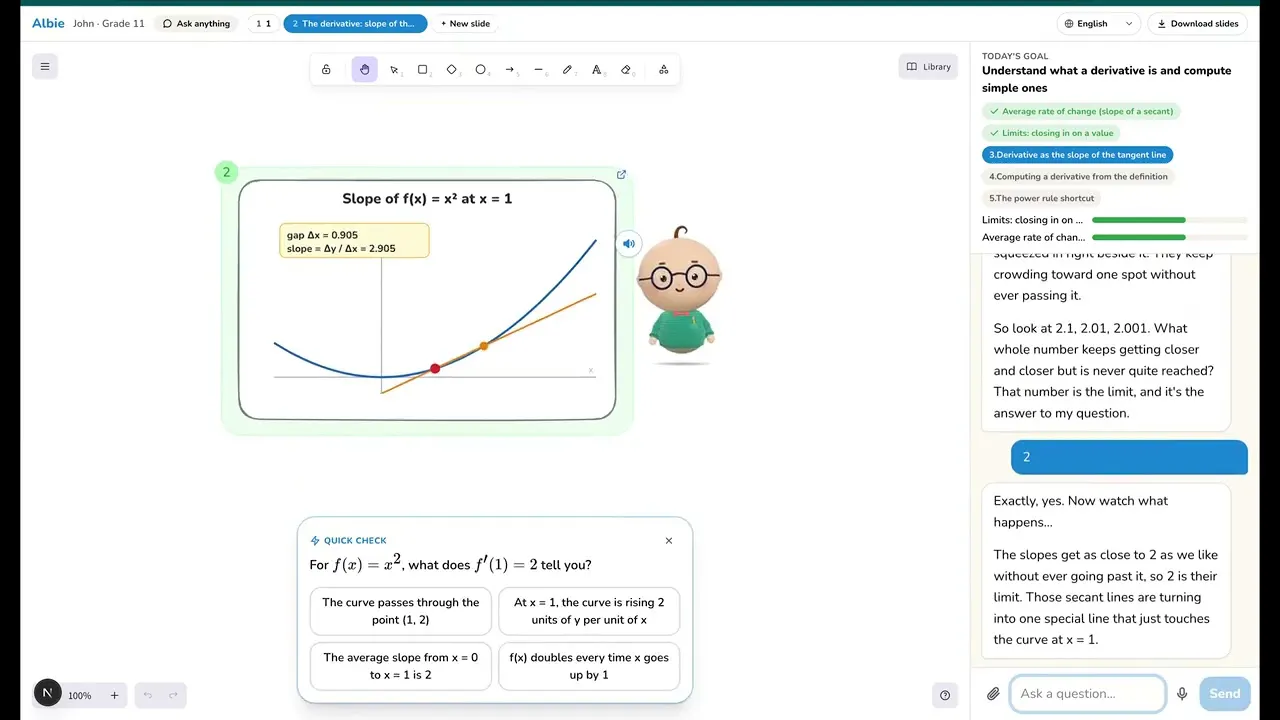Click the Download slides button

coord(1198,24)
